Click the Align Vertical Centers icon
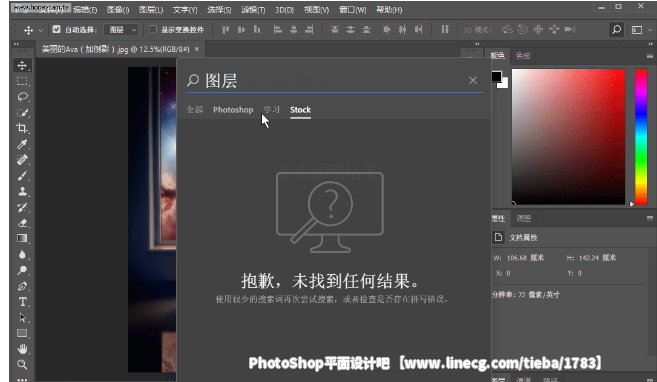 pos(241,29)
